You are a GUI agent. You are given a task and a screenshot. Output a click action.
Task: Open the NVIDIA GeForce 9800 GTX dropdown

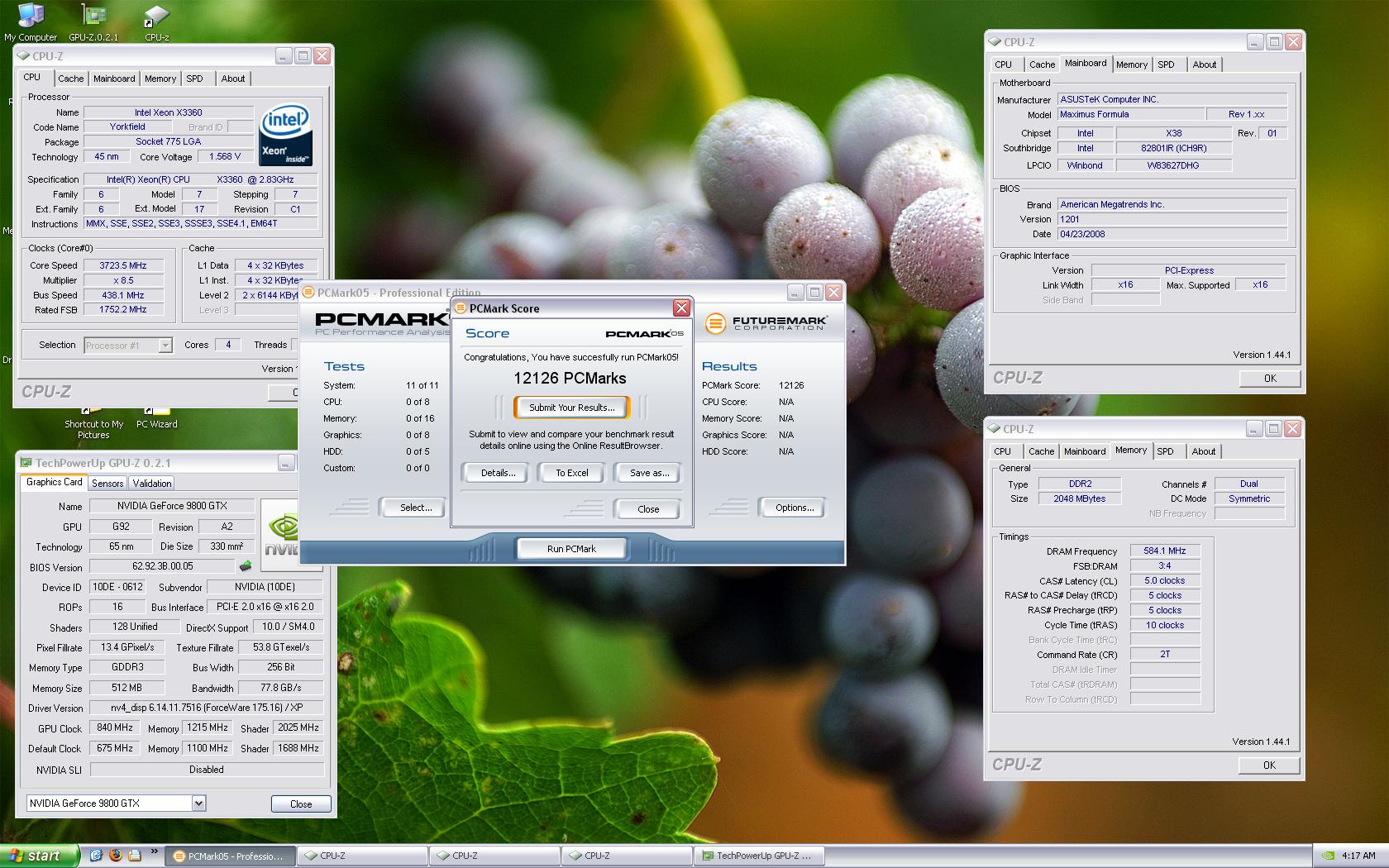coord(116,803)
